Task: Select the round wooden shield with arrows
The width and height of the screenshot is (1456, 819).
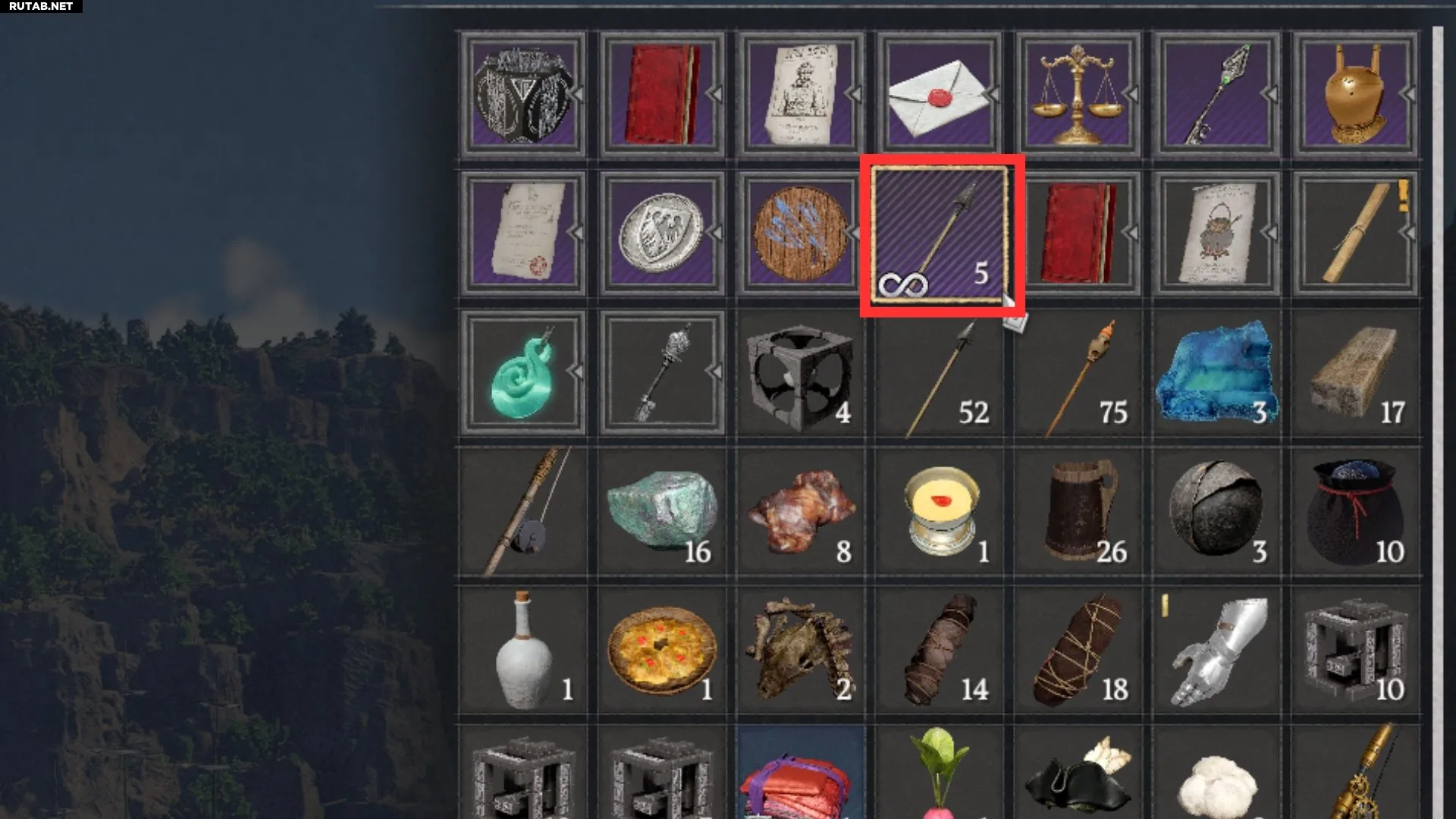Action: 801,233
